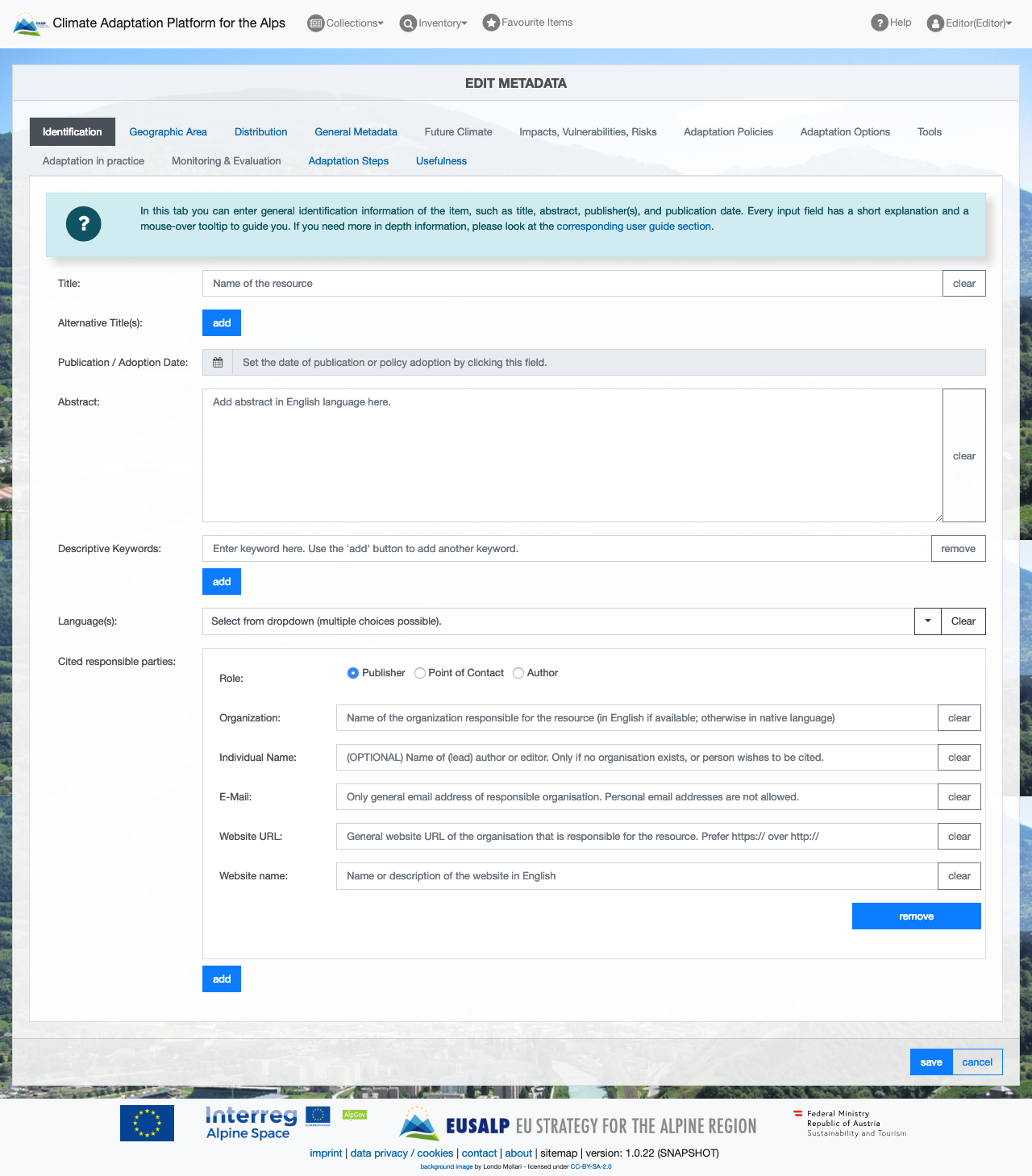
Task: Click the data privacy / cookies footer link
Action: point(402,1153)
